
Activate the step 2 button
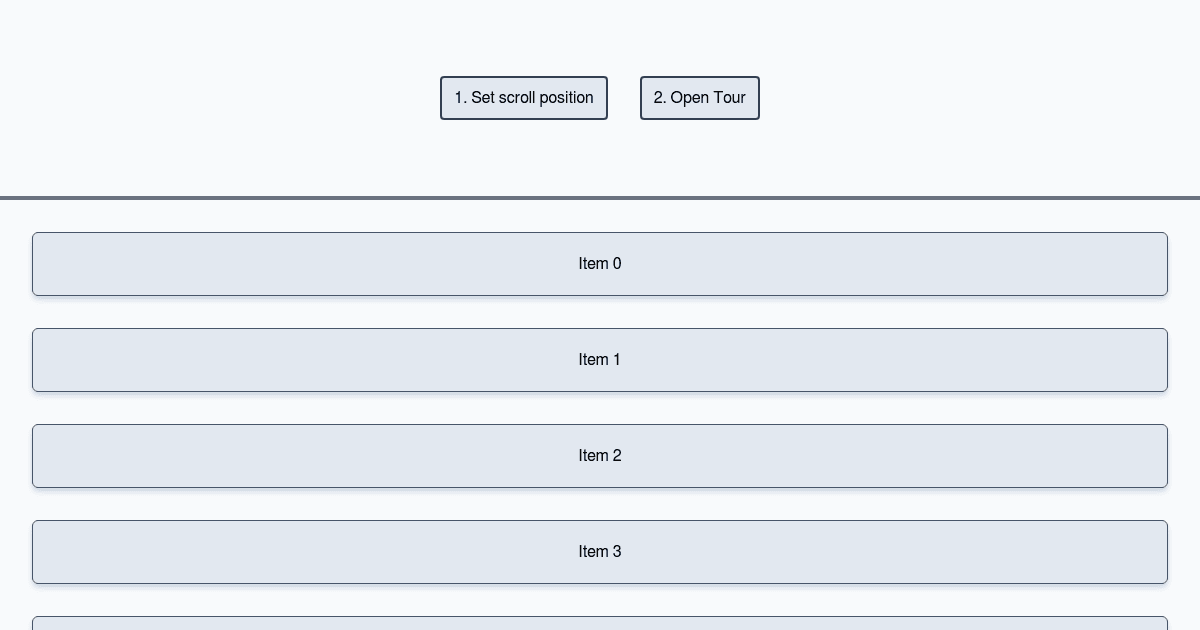[x=699, y=98]
